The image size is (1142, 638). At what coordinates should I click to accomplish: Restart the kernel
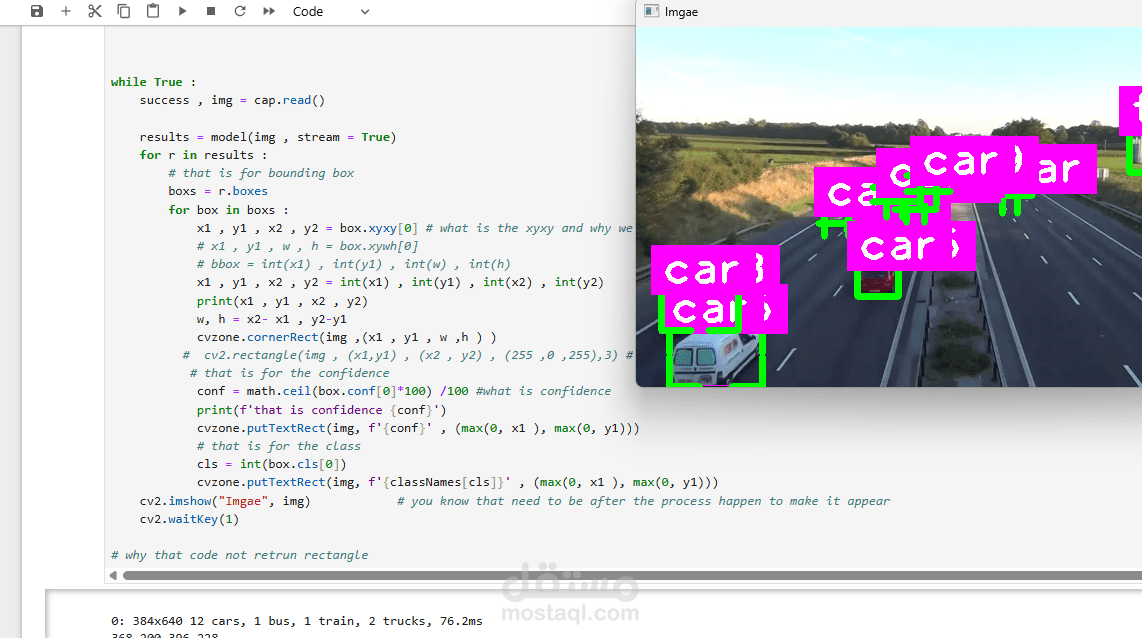[x=240, y=11]
